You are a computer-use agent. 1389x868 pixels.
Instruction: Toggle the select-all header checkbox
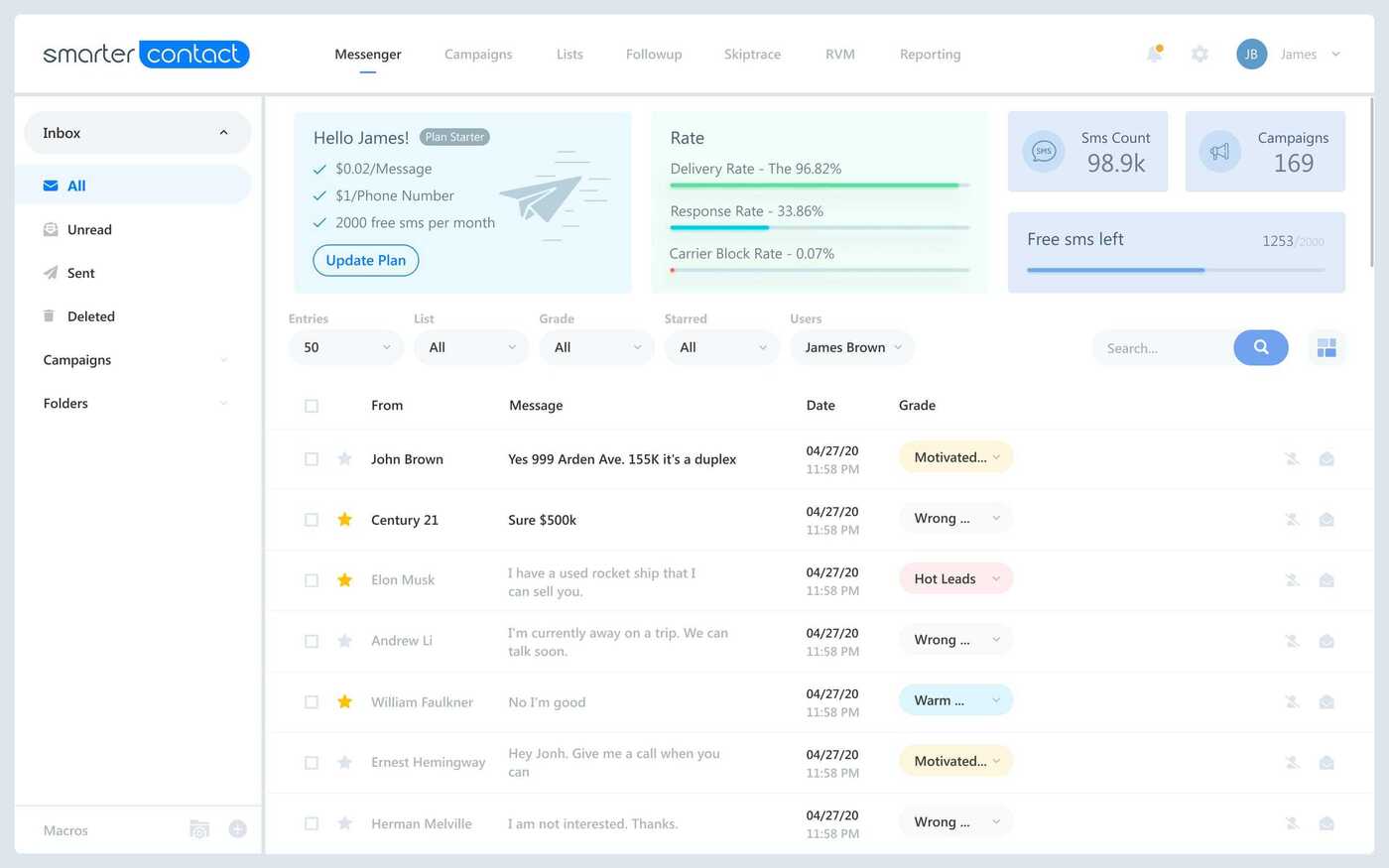312,406
